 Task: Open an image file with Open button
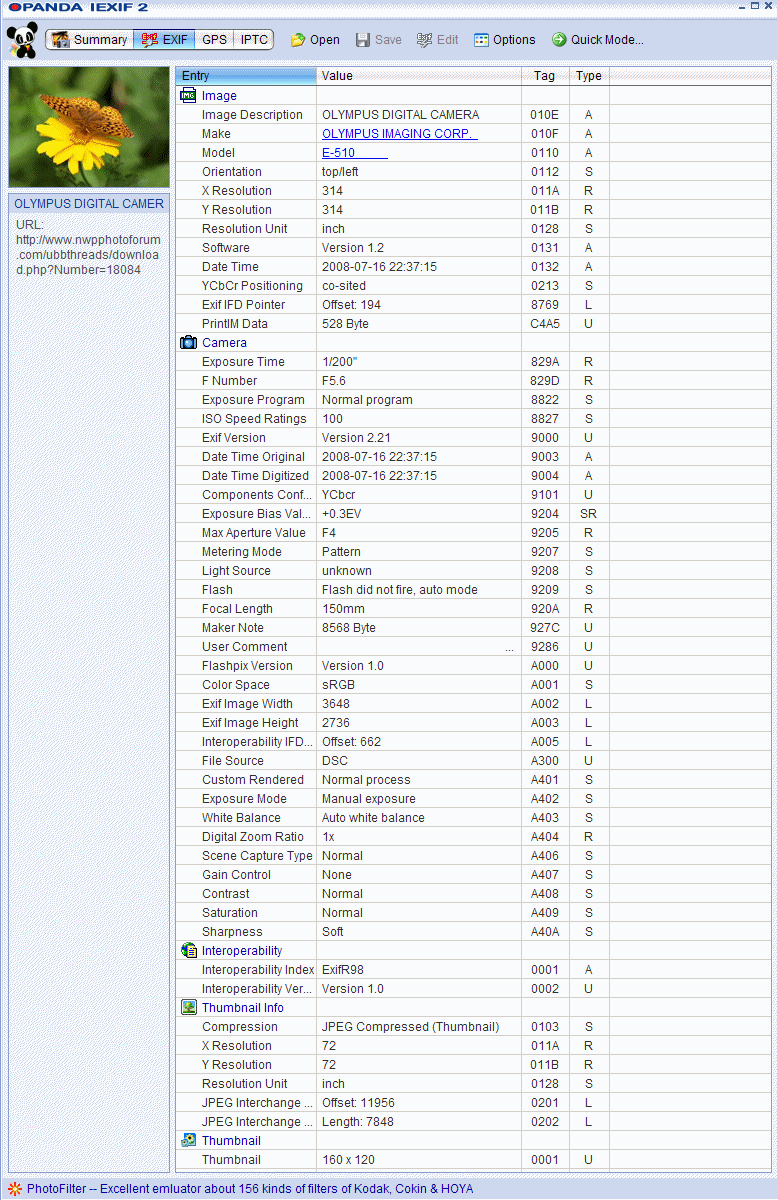pyautogui.click(x=315, y=40)
